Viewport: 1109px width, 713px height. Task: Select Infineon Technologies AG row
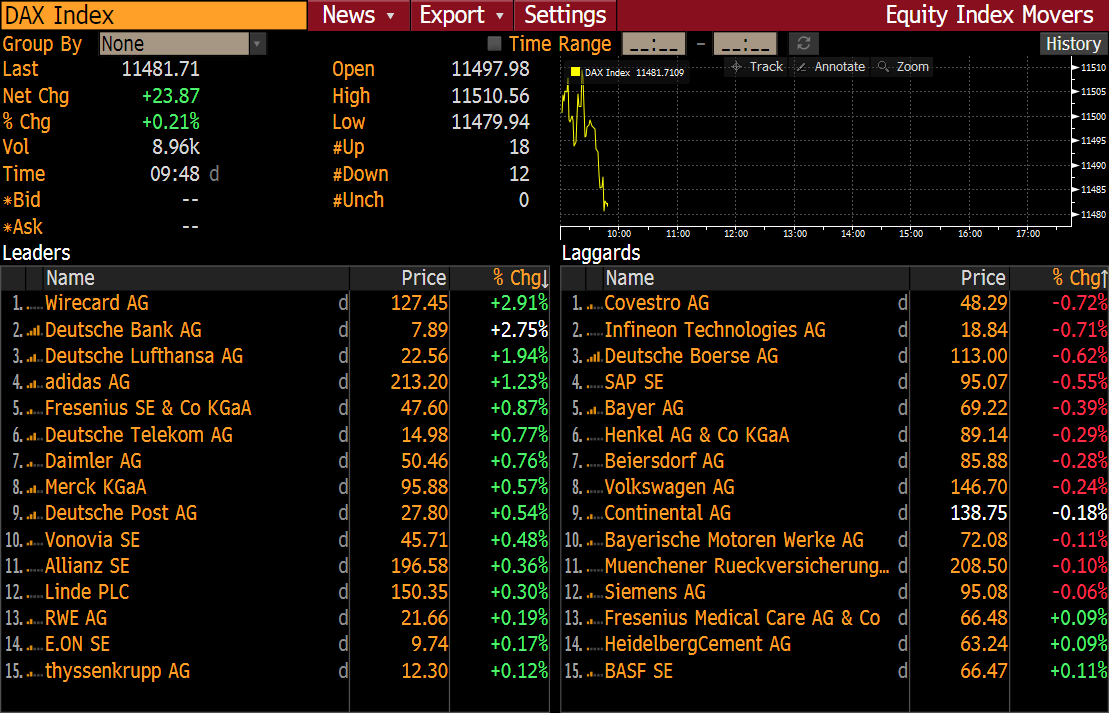tap(835, 330)
